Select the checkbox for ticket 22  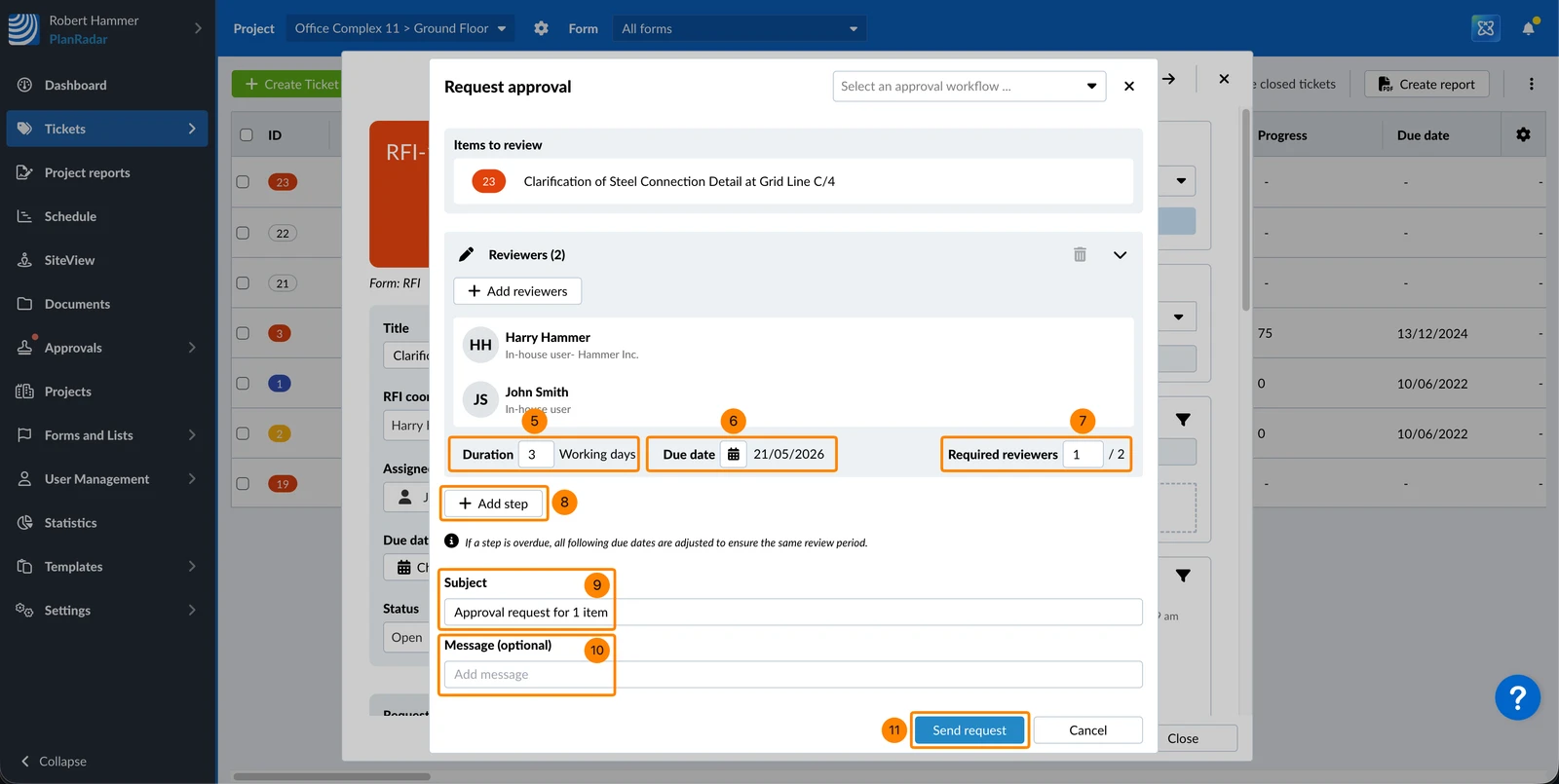pos(243,233)
